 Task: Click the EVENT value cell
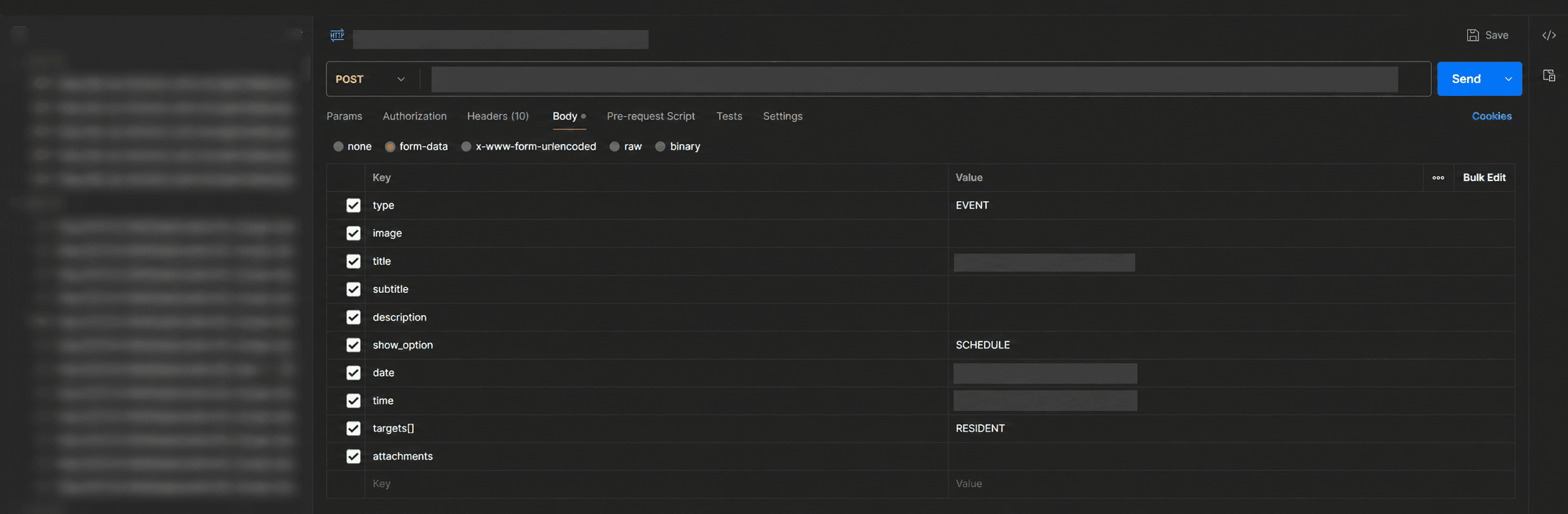point(1231,205)
